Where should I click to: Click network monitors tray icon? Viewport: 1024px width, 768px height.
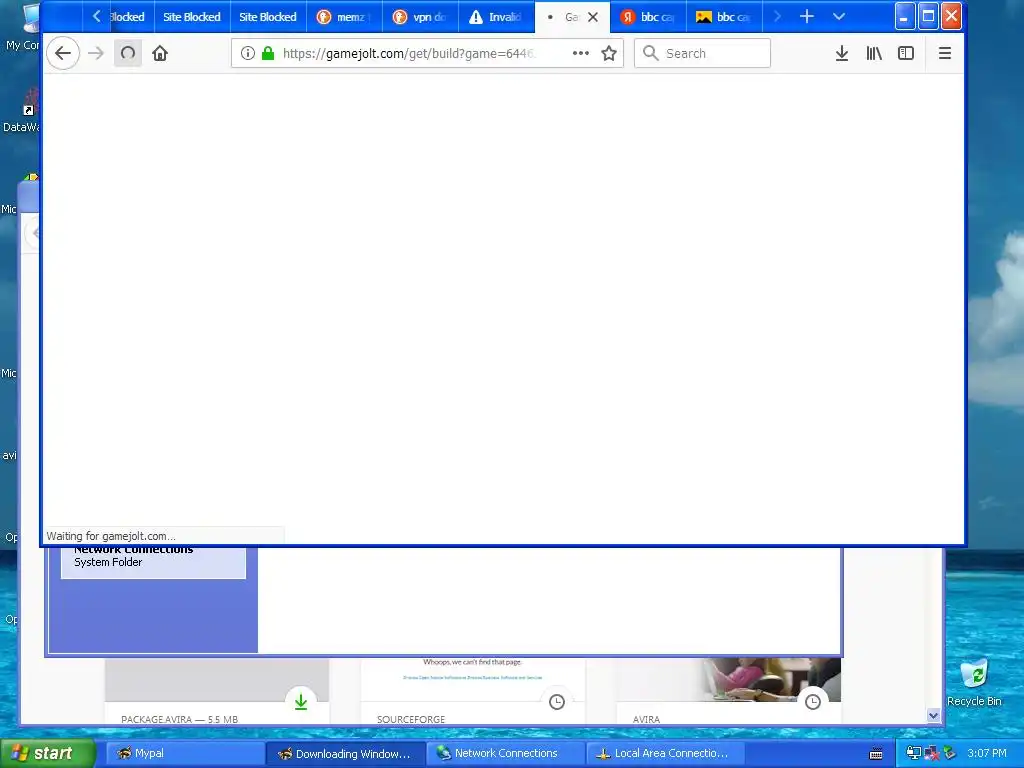coord(914,754)
